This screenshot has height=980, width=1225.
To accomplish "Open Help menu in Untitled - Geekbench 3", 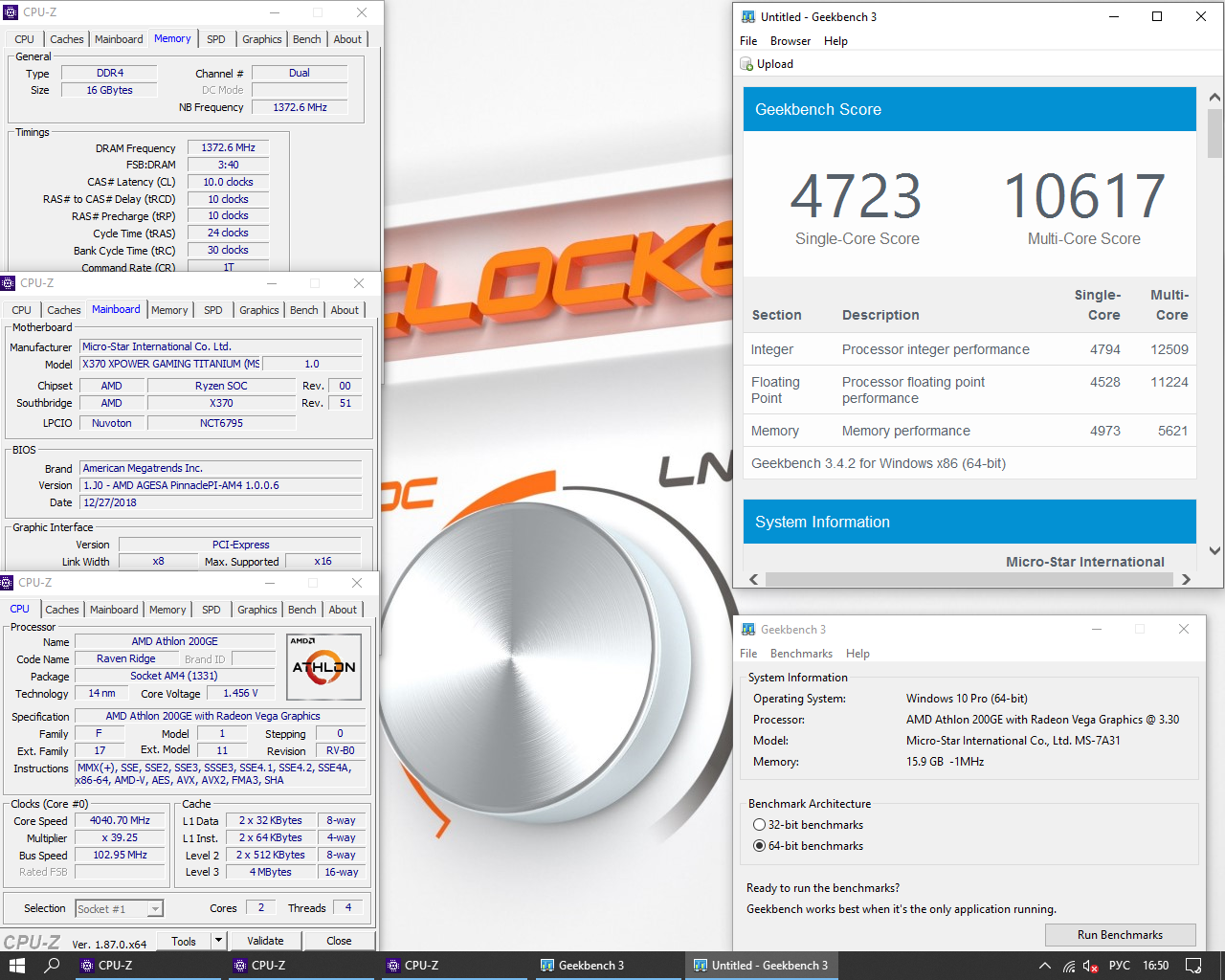I will point(835,41).
